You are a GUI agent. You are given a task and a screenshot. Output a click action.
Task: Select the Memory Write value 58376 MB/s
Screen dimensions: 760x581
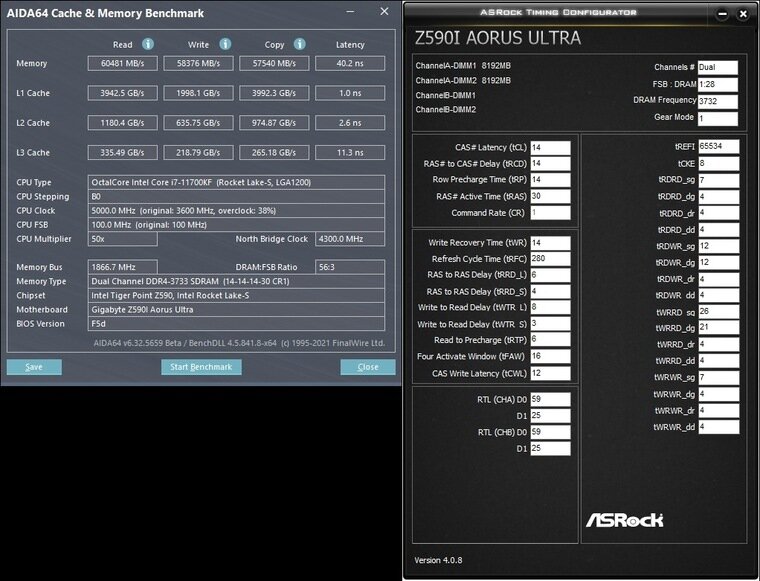[198, 63]
